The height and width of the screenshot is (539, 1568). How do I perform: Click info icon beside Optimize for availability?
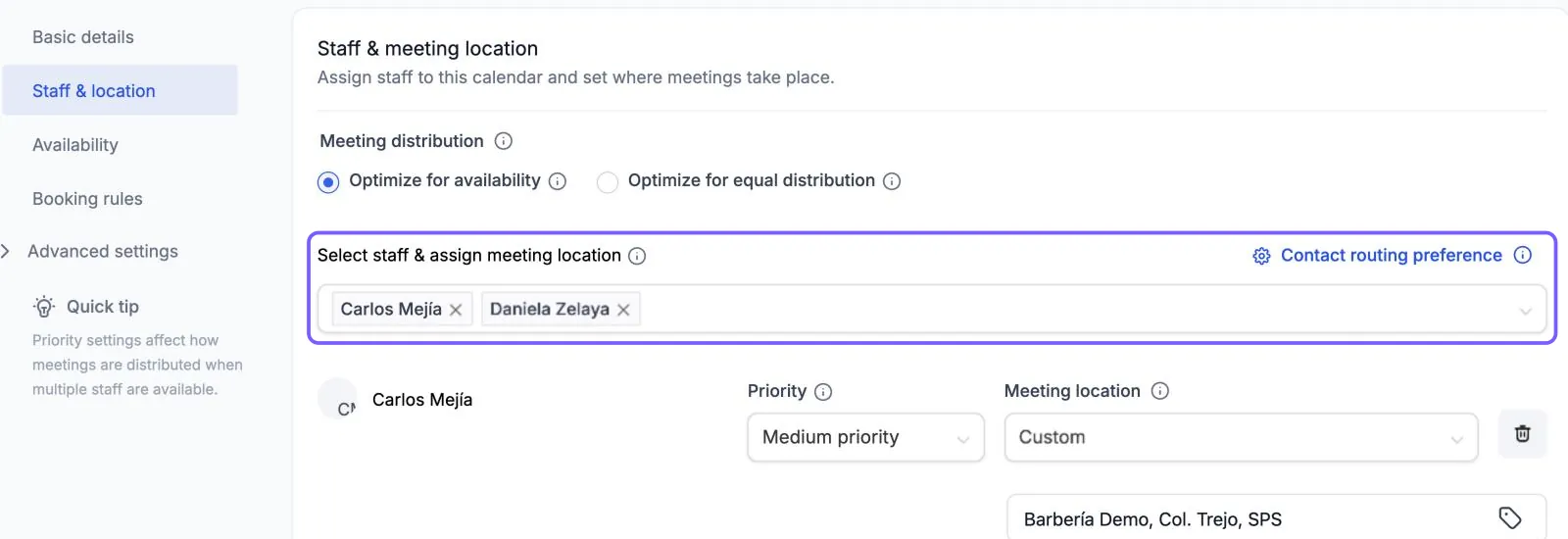[x=558, y=181]
